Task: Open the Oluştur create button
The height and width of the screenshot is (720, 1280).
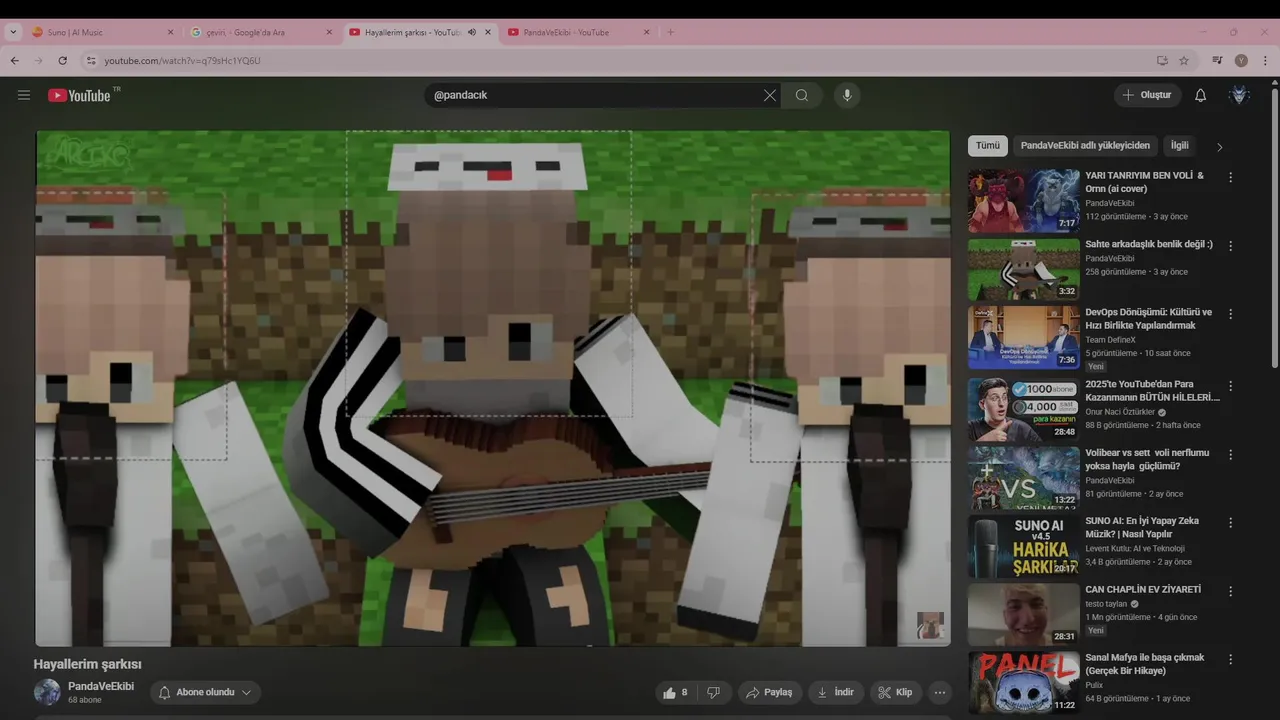Action: [x=1147, y=95]
